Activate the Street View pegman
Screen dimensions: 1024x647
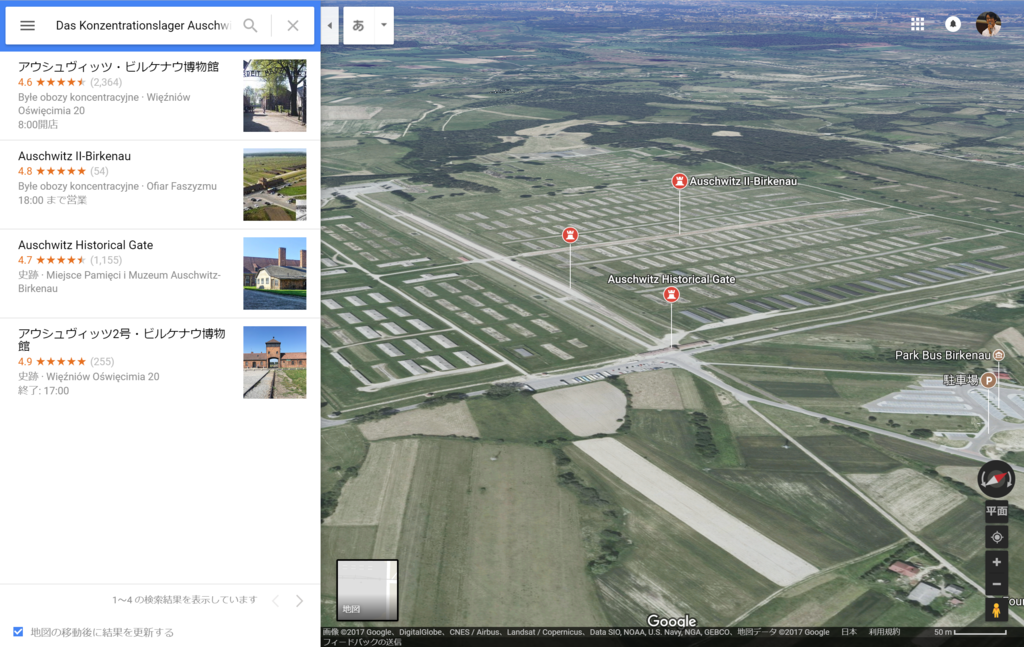pyautogui.click(x=997, y=610)
